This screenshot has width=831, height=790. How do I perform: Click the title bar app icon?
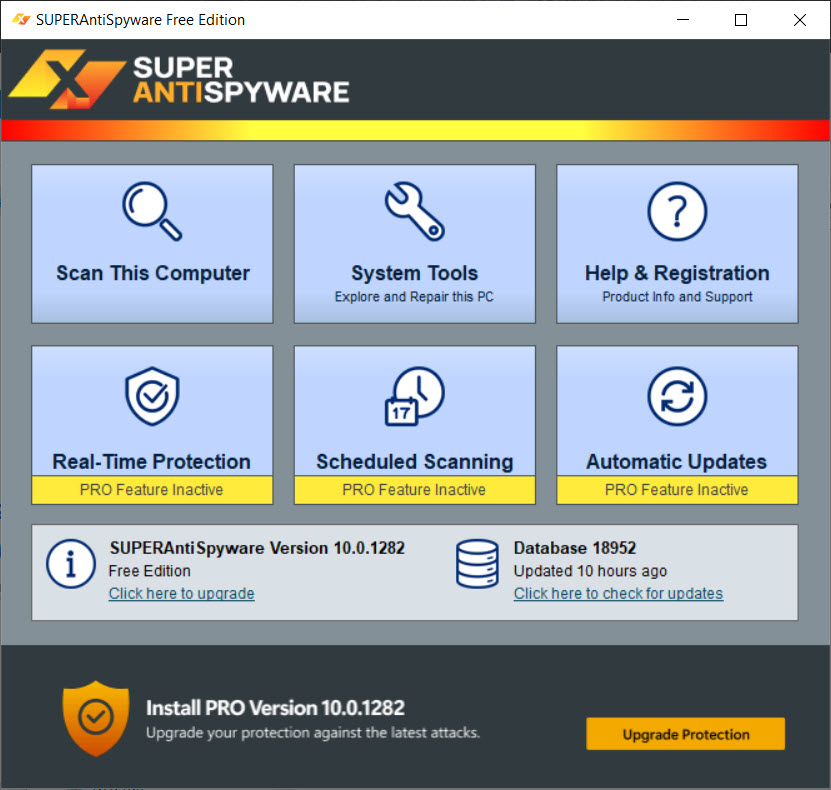point(21,20)
